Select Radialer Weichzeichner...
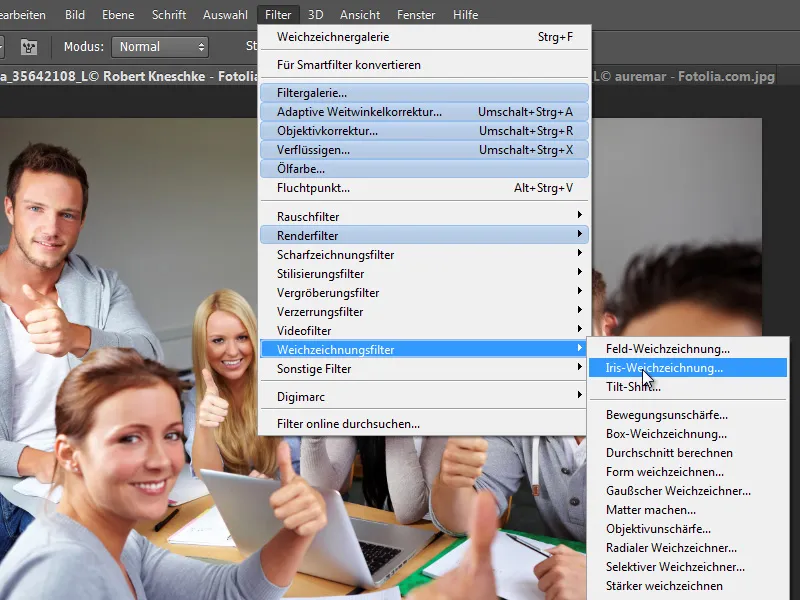 688,547
